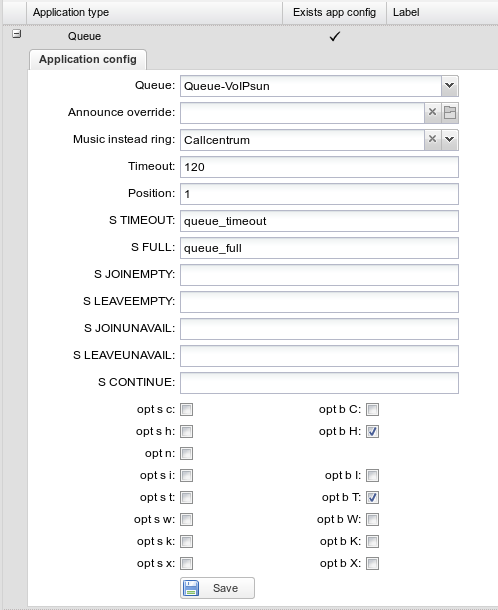The width and height of the screenshot is (498, 610).
Task: Uncheck the opt b T checkbox
Action: 372,498
